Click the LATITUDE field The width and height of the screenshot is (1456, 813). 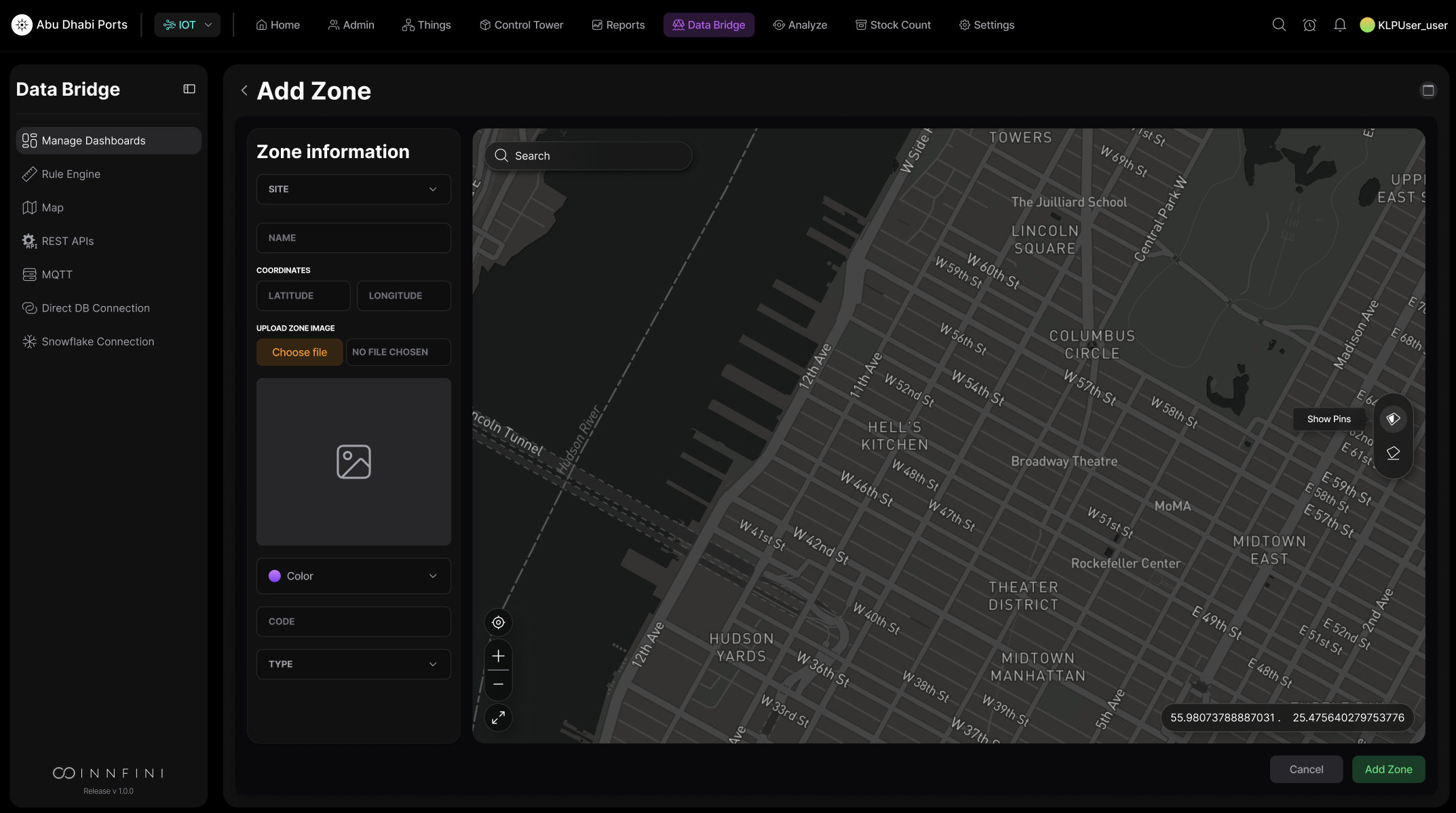(303, 296)
